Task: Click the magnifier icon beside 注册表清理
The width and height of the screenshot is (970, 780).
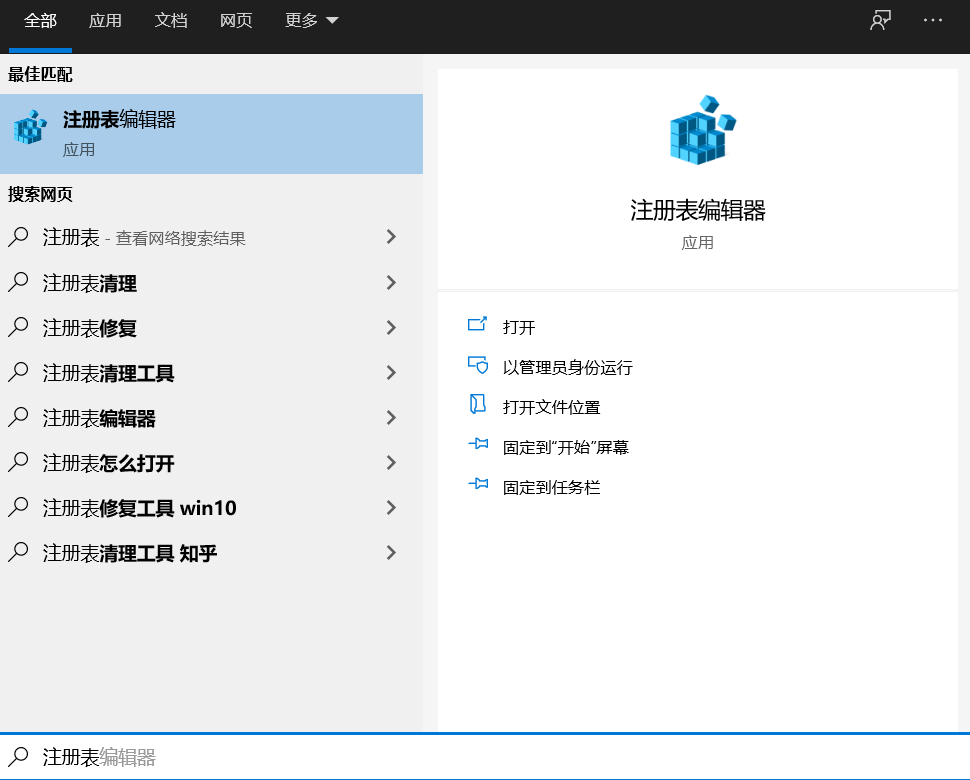Action: 19,282
